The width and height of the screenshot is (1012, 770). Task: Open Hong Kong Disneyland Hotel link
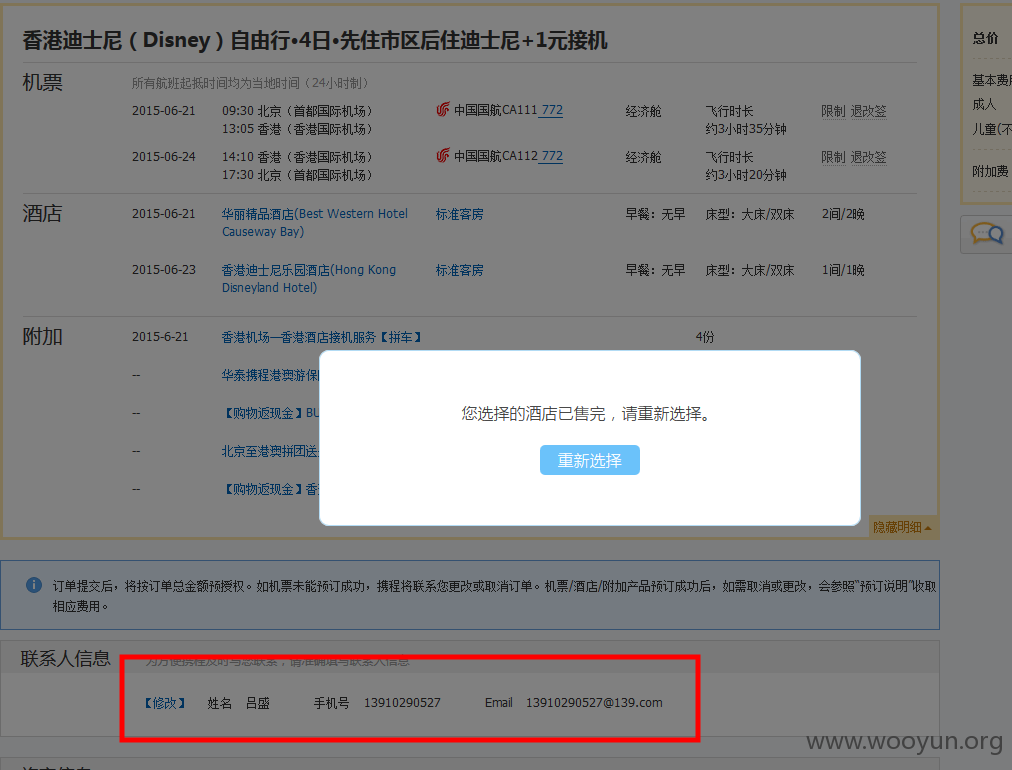pos(309,279)
